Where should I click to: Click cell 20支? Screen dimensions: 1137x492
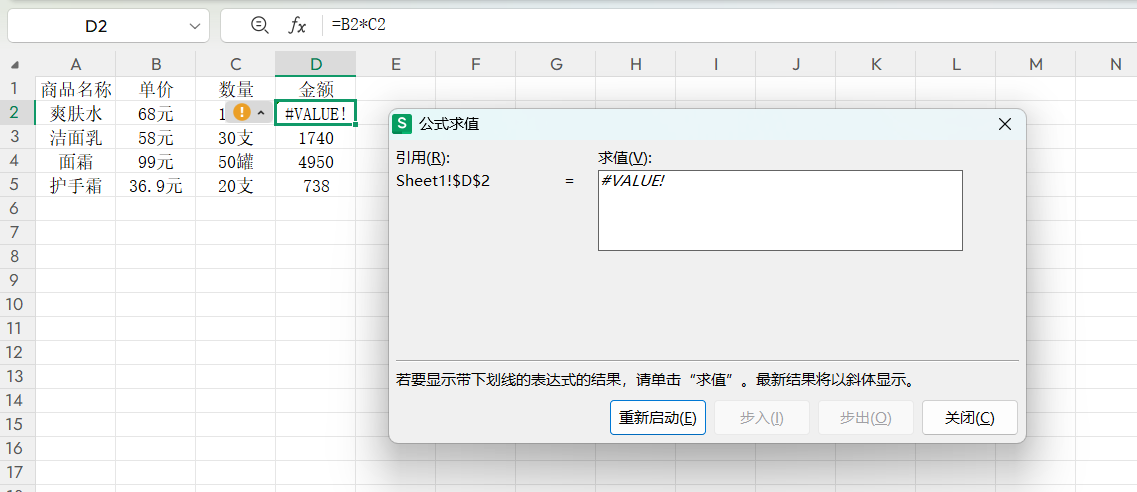click(236, 185)
